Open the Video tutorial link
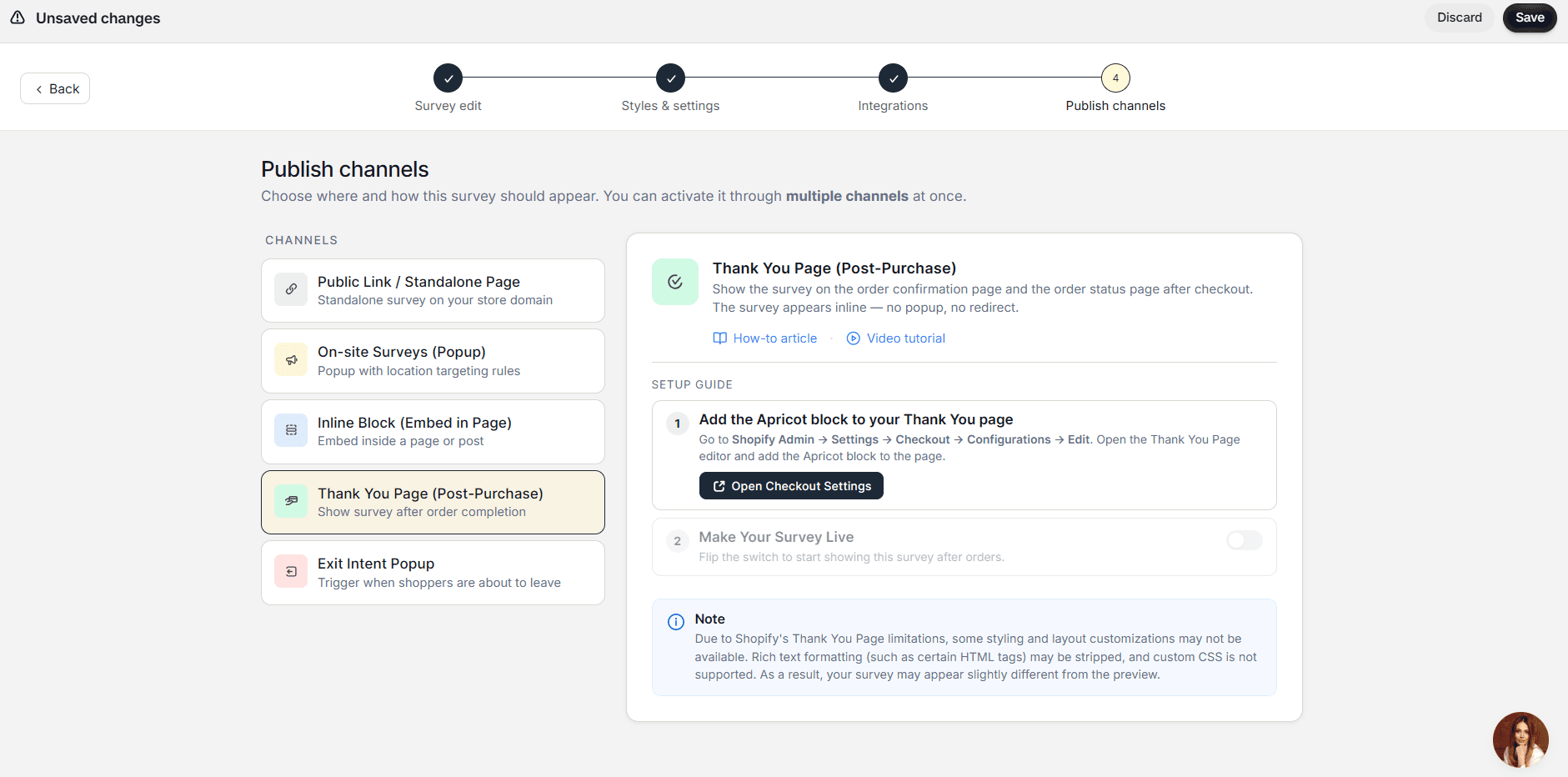1568x777 pixels. (x=906, y=338)
